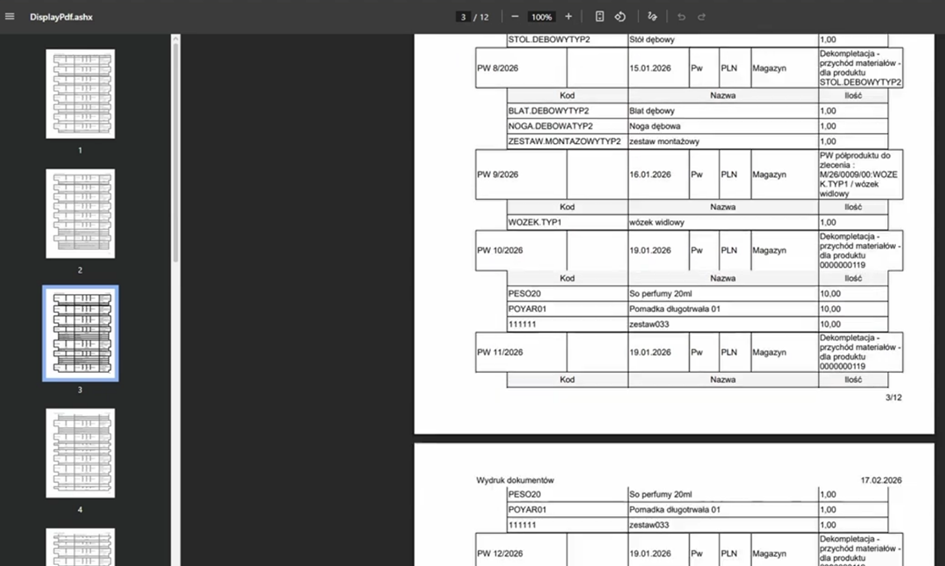Rotate the document counterclockwise
This screenshot has height=566, width=945.
[620, 17]
